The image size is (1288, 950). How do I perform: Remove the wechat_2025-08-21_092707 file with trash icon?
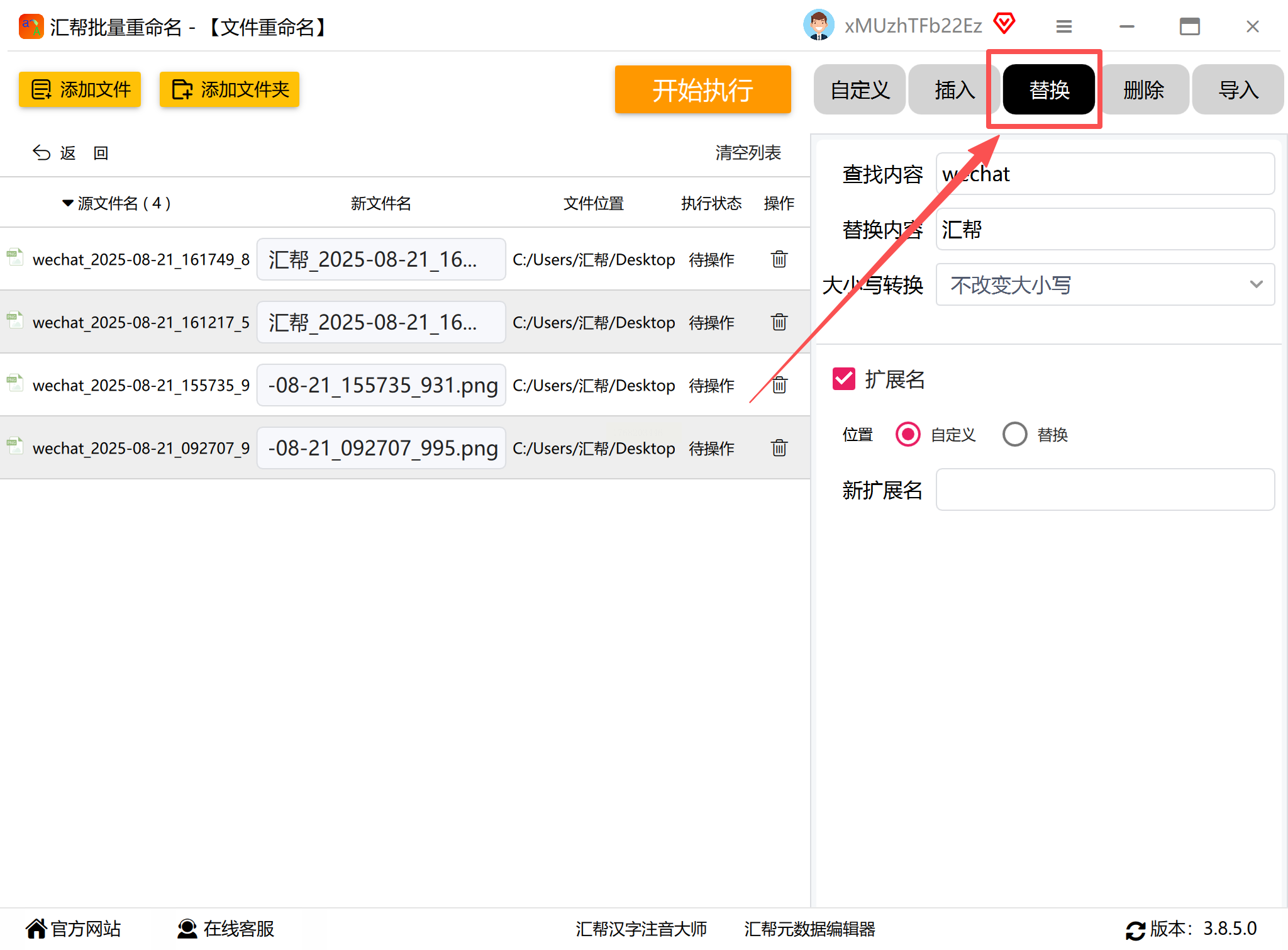779,448
